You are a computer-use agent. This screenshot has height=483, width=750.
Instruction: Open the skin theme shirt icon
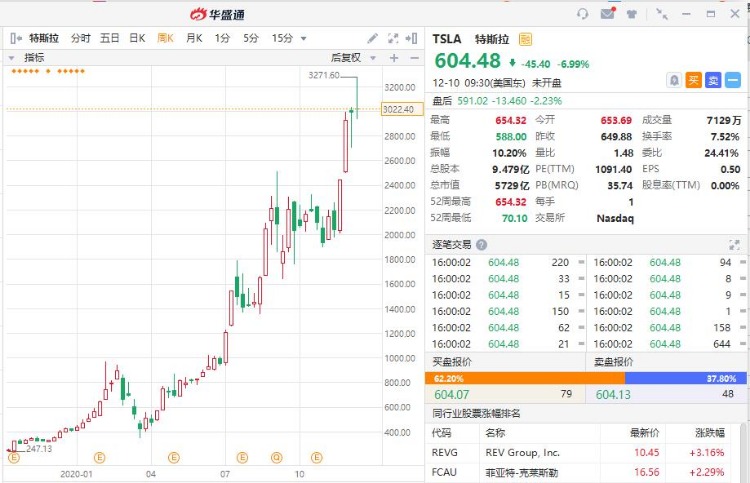[x=632, y=14]
